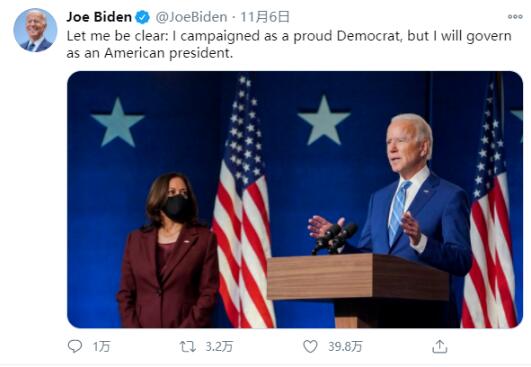Open the Joe Biden display name

[x=99, y=17]
